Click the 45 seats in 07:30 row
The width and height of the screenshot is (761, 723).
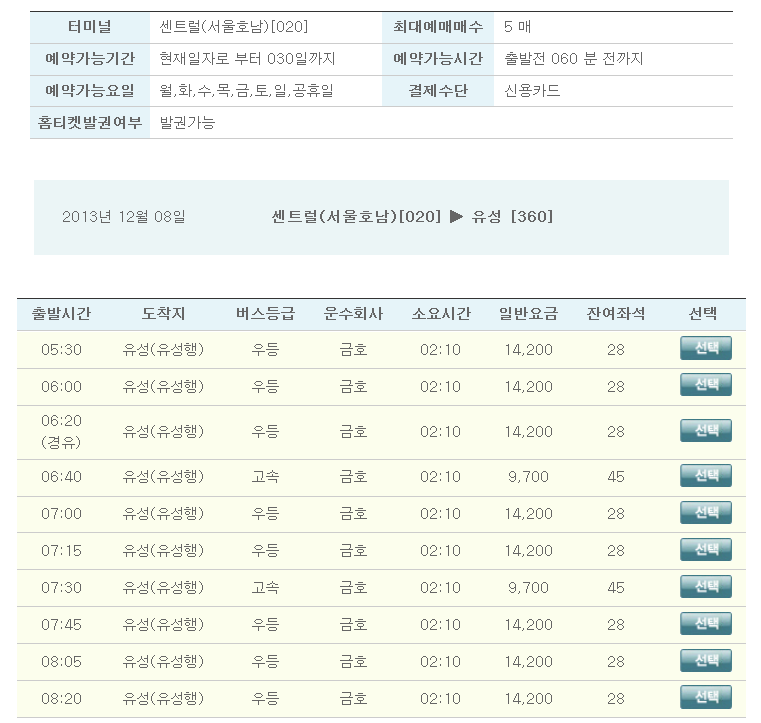tap(615, 588)
